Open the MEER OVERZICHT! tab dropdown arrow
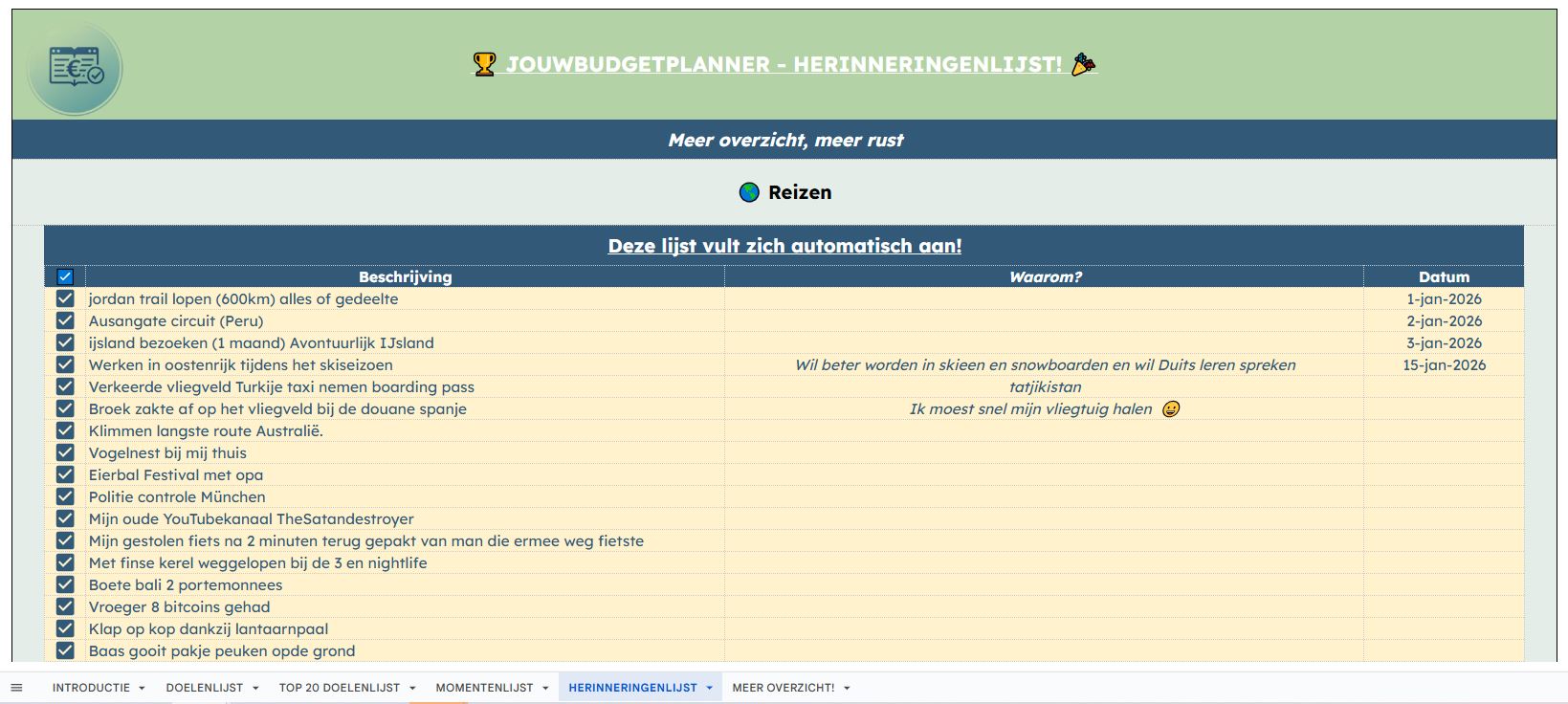This screenshot has width=1568, height=704. pos(847,688)
